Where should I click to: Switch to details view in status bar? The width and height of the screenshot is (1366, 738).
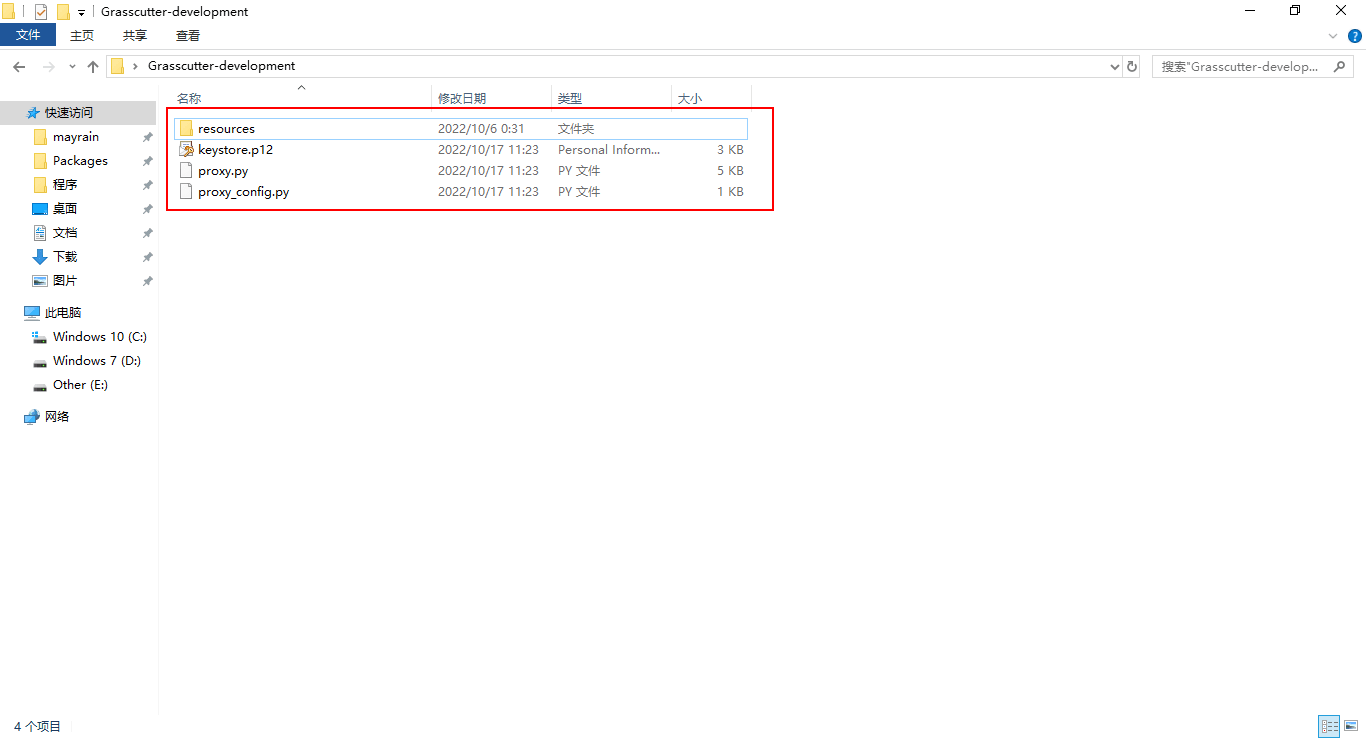tap(1329, 727)
